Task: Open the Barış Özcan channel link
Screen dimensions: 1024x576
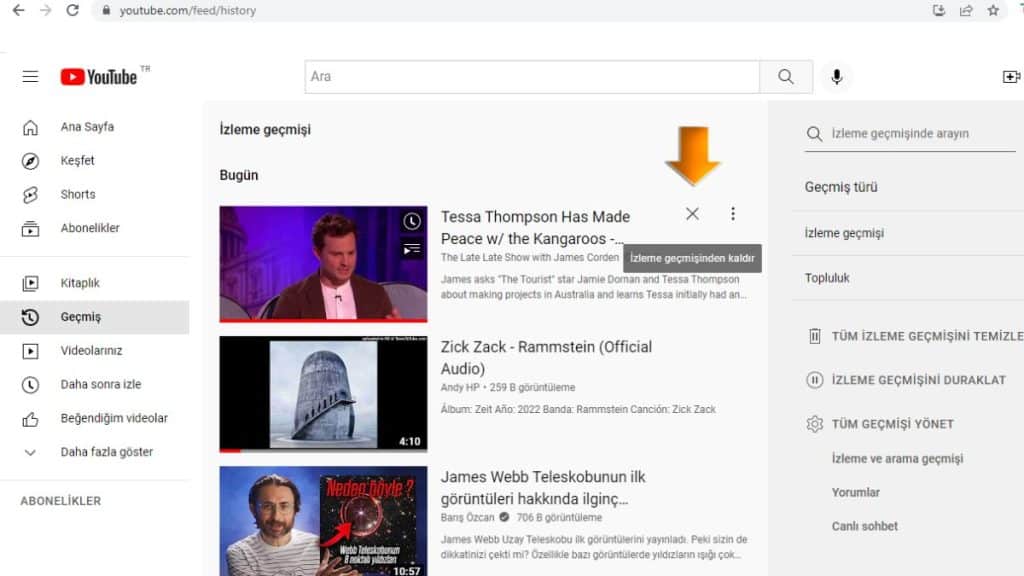Action: [468, 517]
